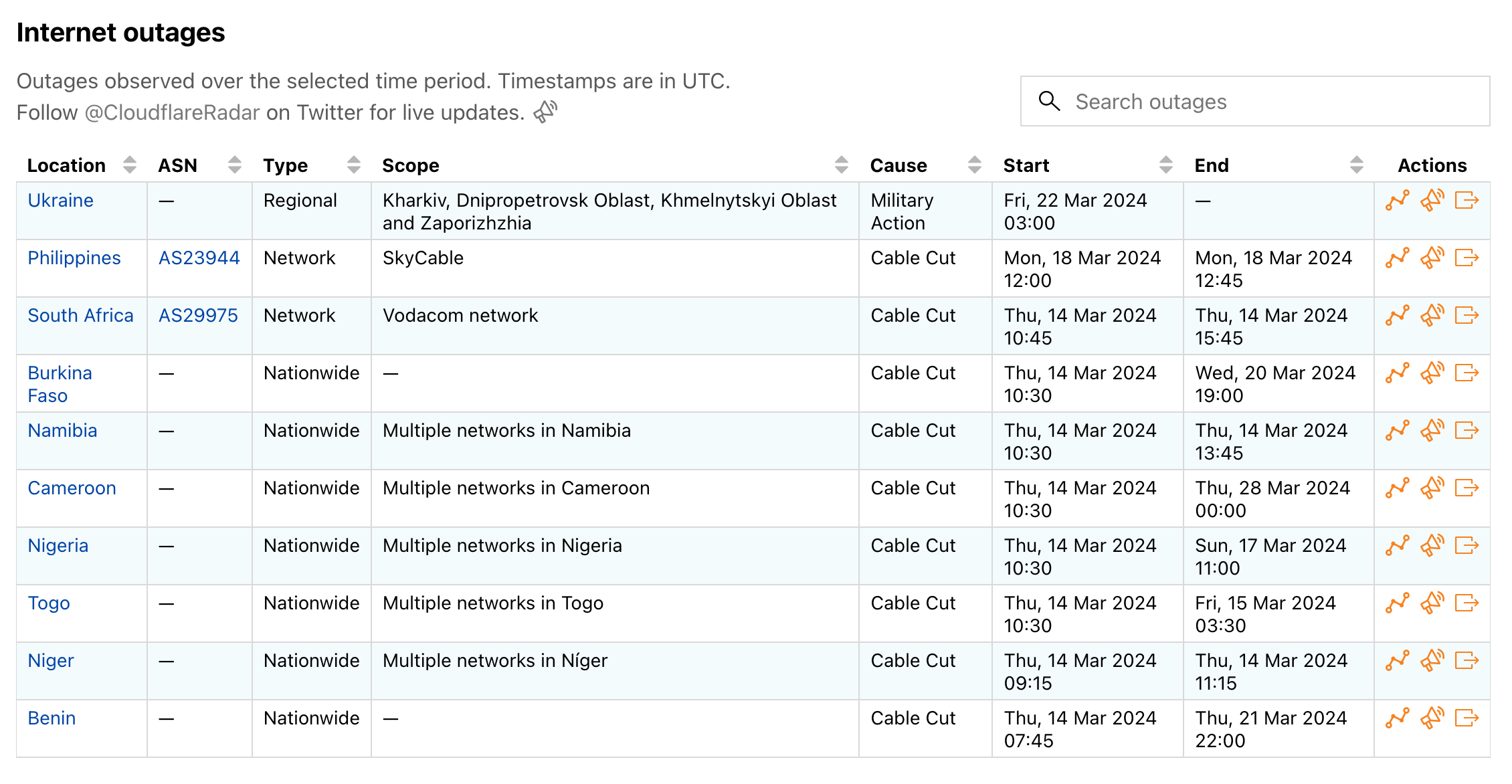Open the chart icon for Ukraine outage
The width and height of the screenshot is (1512, 784).
click(x=1397, y=200)
